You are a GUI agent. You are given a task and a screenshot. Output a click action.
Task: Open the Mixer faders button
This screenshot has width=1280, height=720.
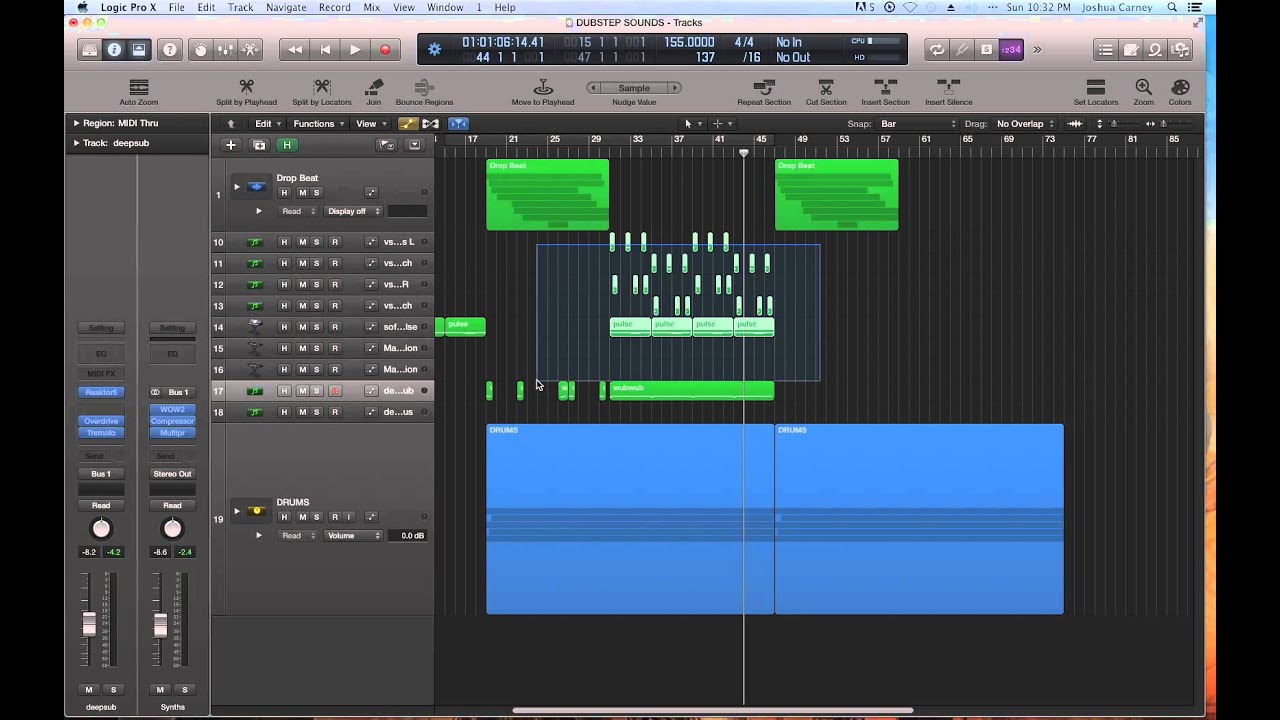click(x=225, y=49)
